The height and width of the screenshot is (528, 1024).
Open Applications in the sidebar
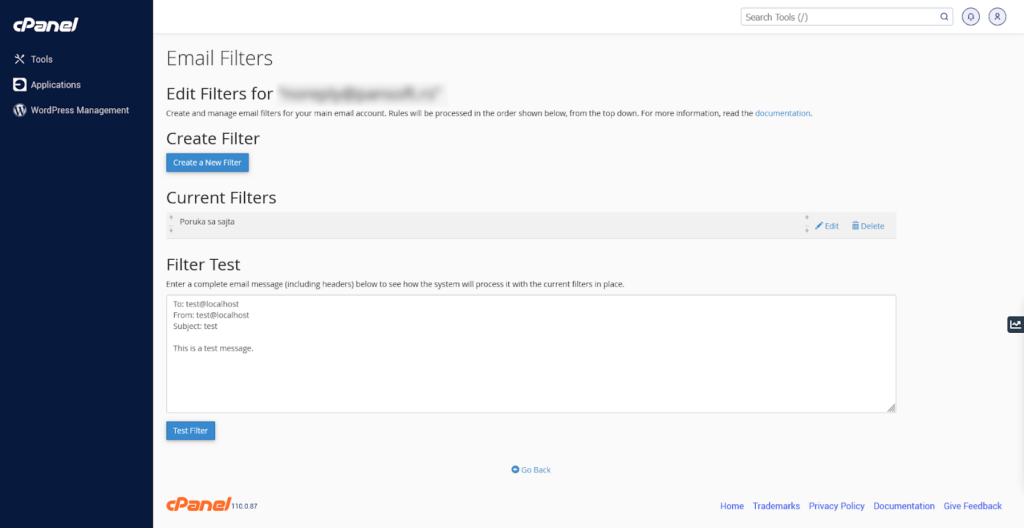pyautogui.click(x=55, y=85)
